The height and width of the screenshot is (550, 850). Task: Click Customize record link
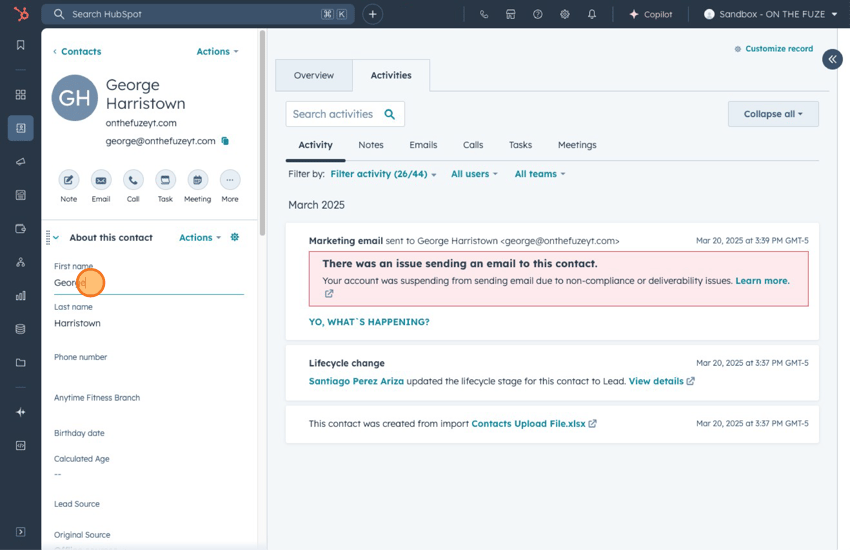pyautogui.click(x=774, y=49)
